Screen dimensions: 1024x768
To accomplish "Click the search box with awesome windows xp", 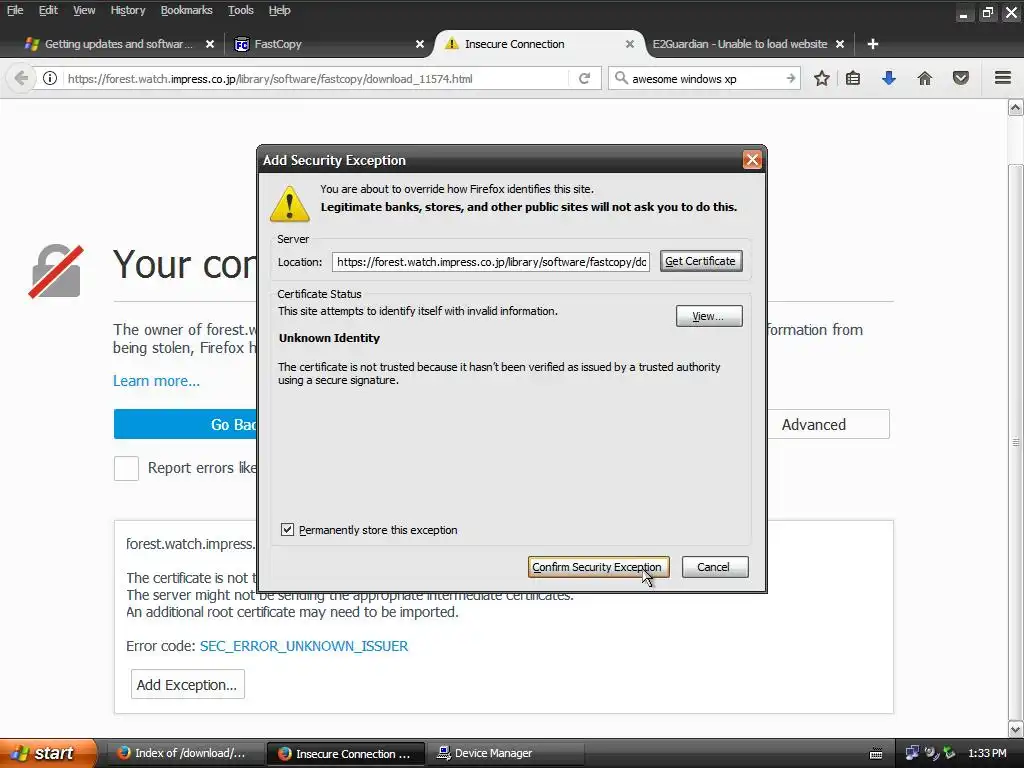I will [x=704, y=78].
